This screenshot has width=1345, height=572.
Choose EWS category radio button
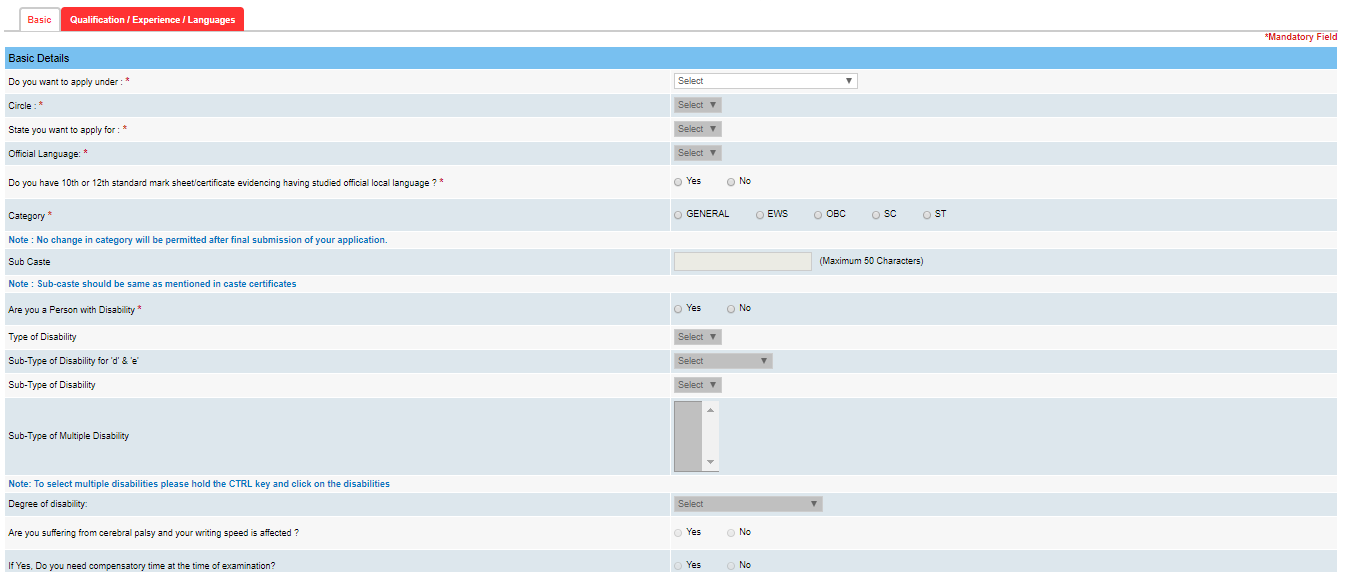pyautogui.click(x=760, y=215)
